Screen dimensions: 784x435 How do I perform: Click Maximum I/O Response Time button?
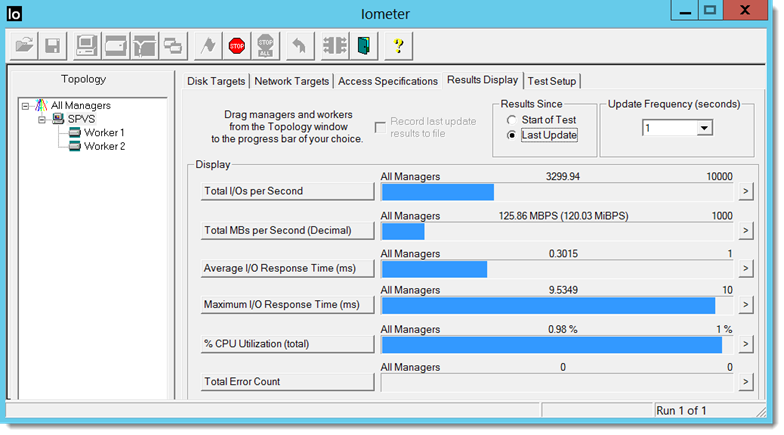288,304
